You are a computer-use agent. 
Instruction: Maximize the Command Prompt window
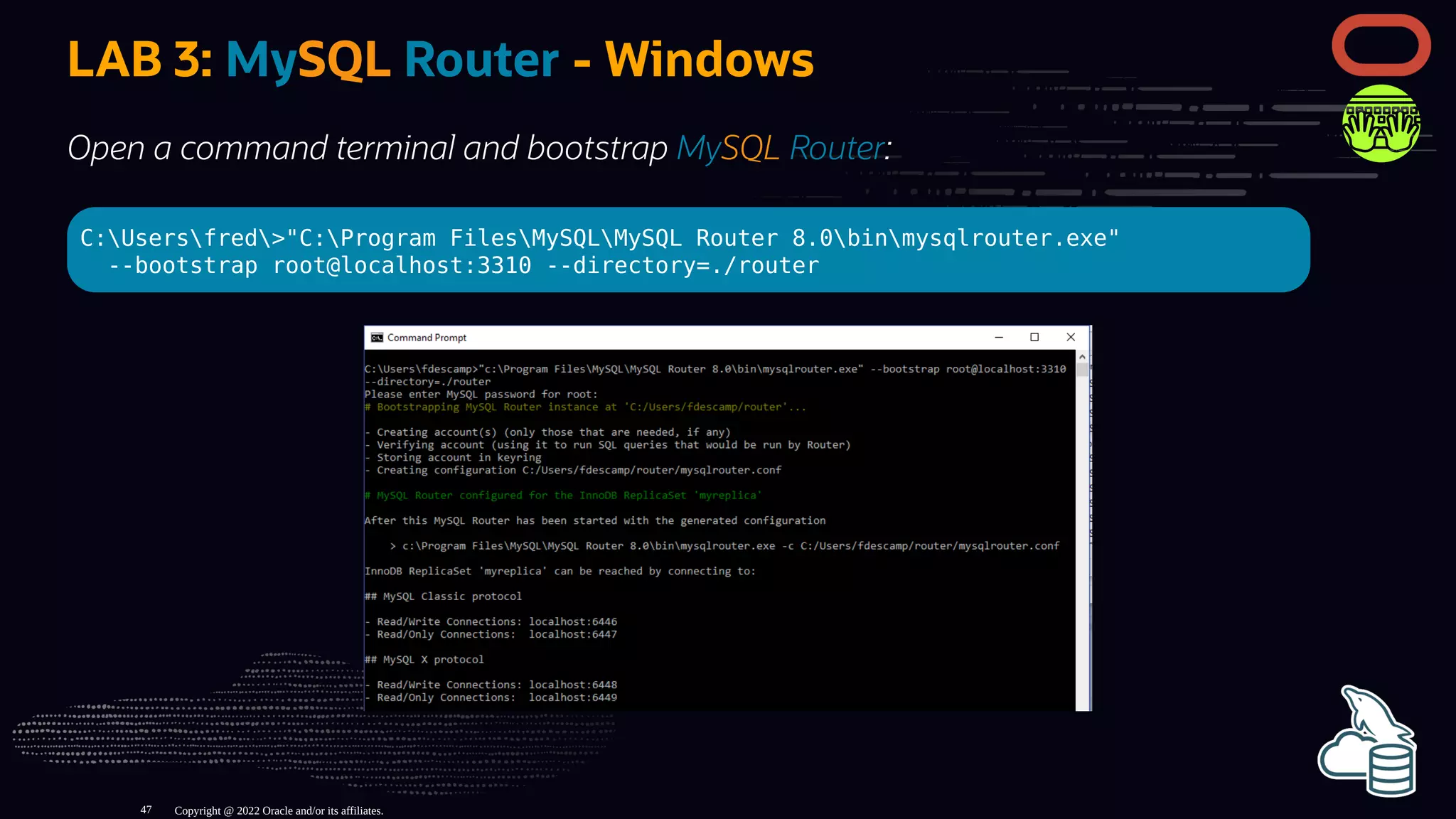pos(1034,338)
